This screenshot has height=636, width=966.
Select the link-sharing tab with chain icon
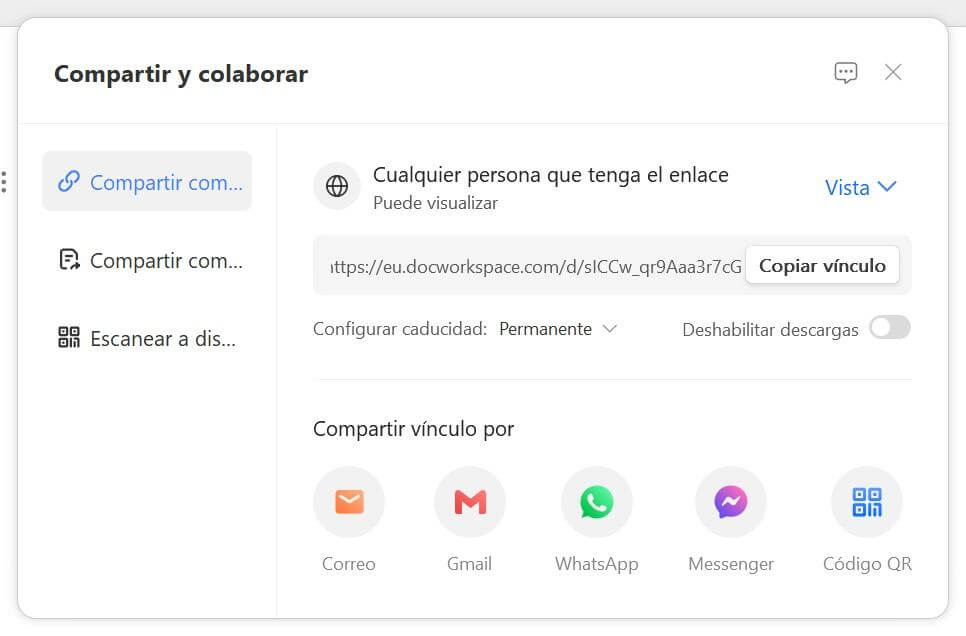pyautogui.click(x=147, y=182)
